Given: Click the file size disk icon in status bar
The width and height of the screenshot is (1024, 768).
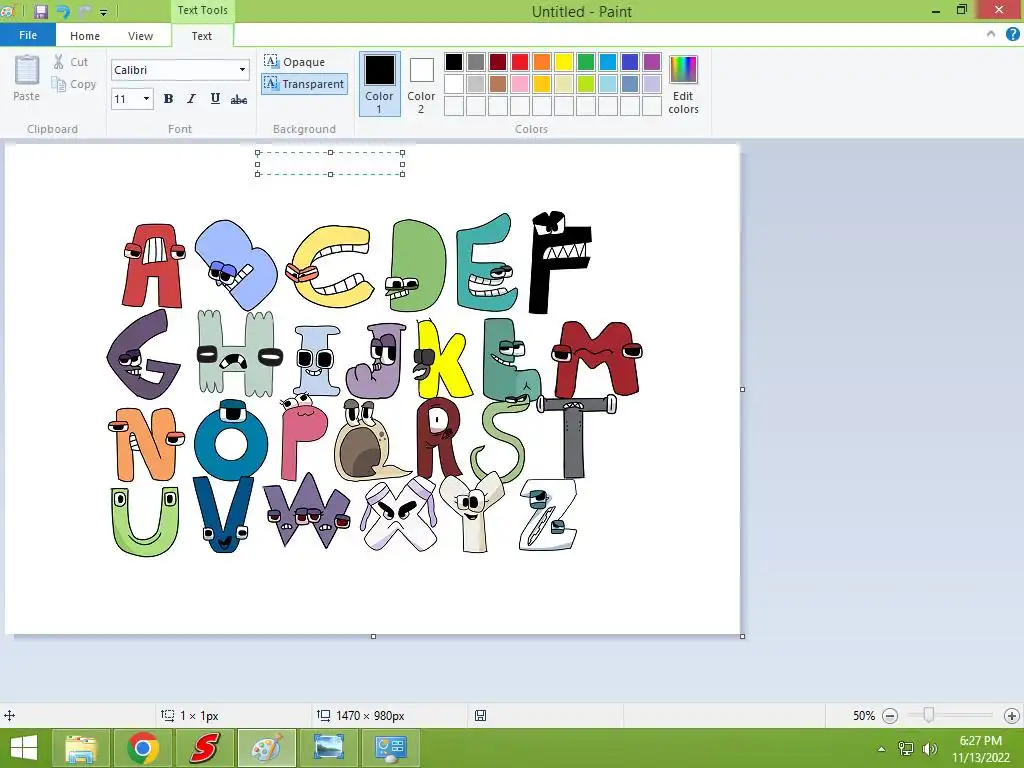Looking at the screenshot, I should (x=480, y=716).
